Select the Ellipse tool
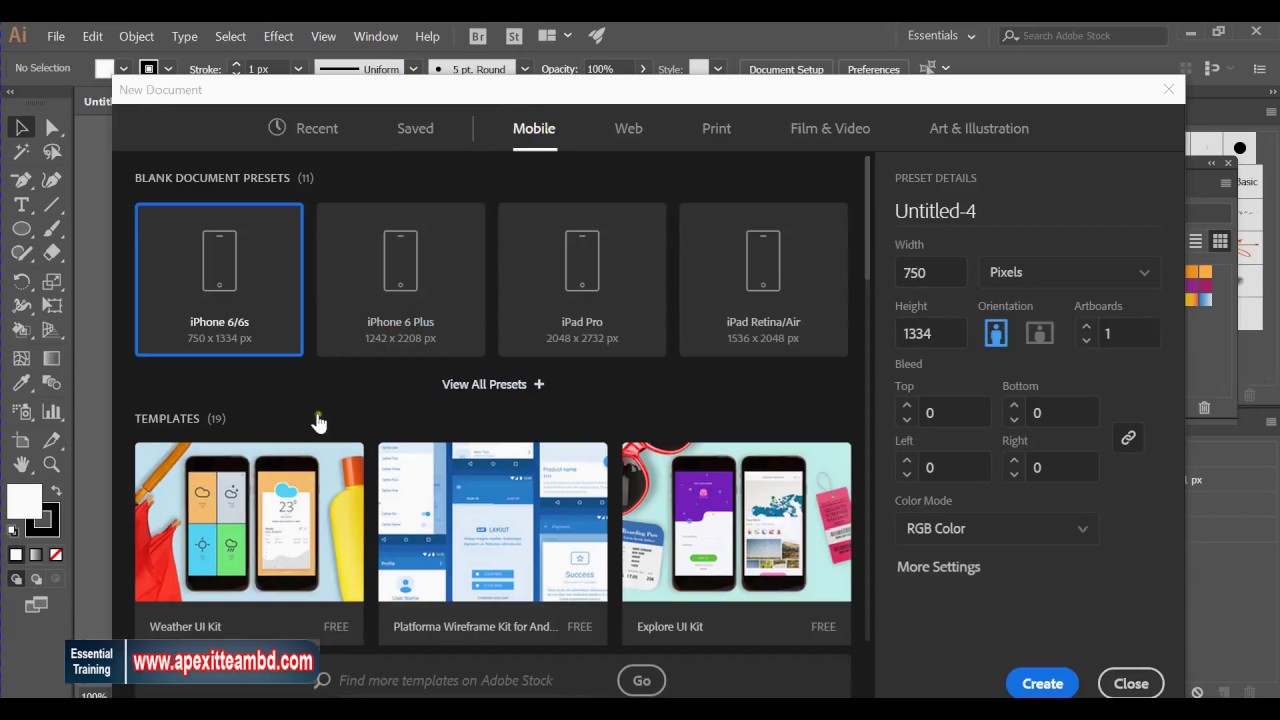This screenshot has width=1280, height=720. tap(21, 230)
